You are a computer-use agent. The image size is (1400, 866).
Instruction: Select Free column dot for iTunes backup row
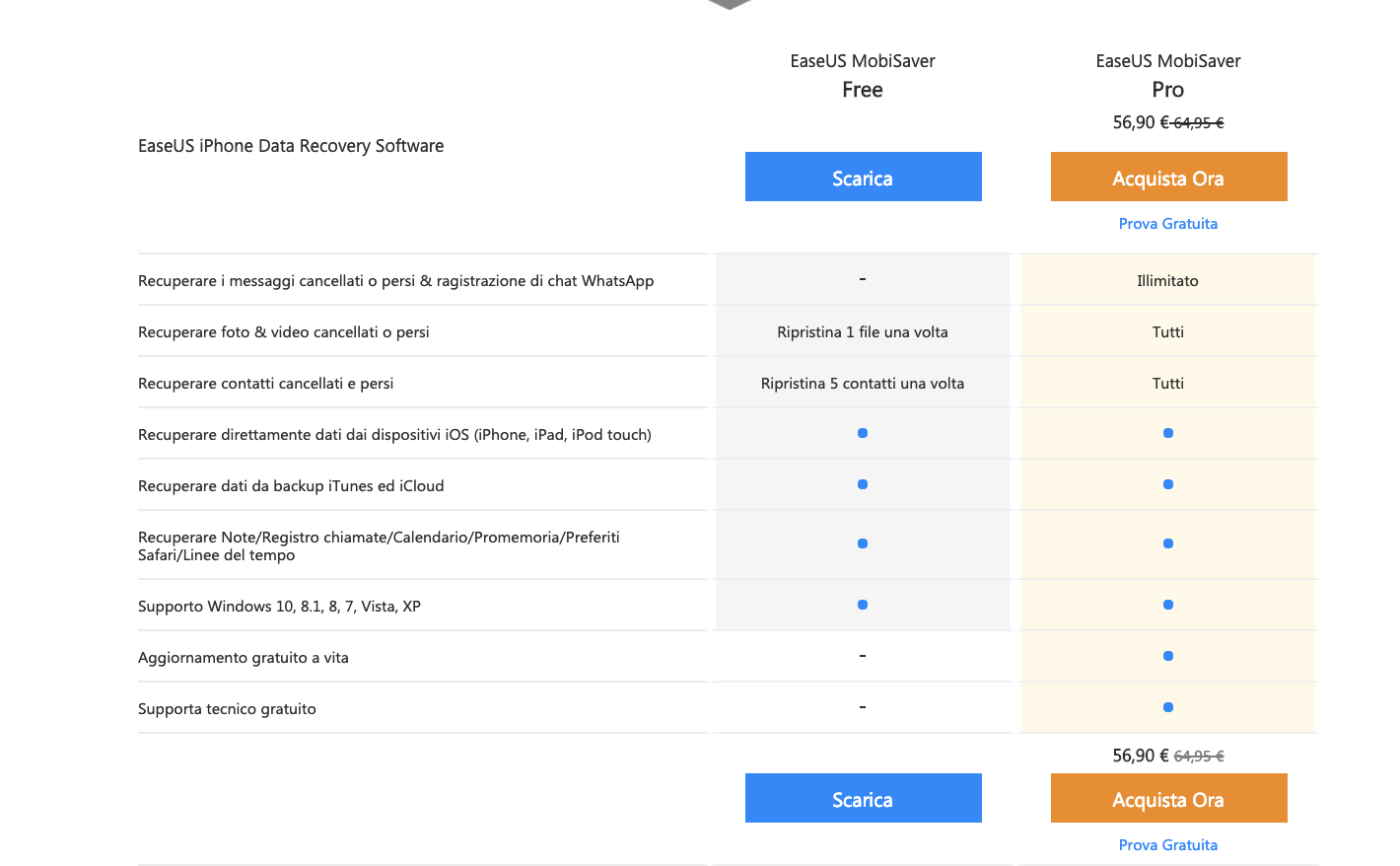click(863, 484)
